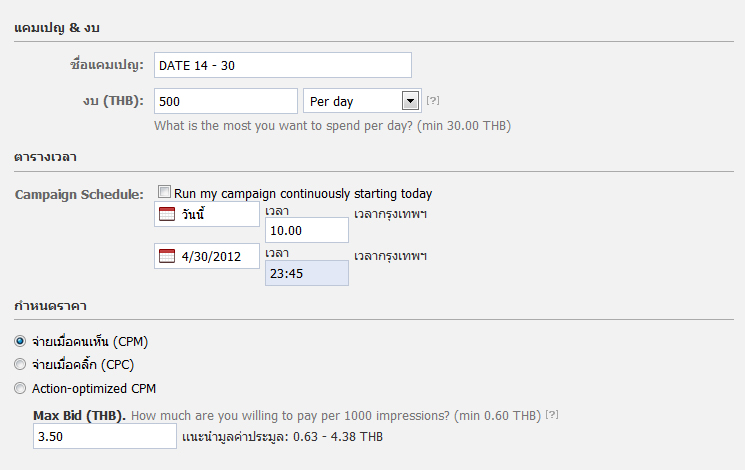The height and width of the screenshot is (470, 745).
Task: Check Run my campaign continuously starting today
Action: click(x=164, y=192)
